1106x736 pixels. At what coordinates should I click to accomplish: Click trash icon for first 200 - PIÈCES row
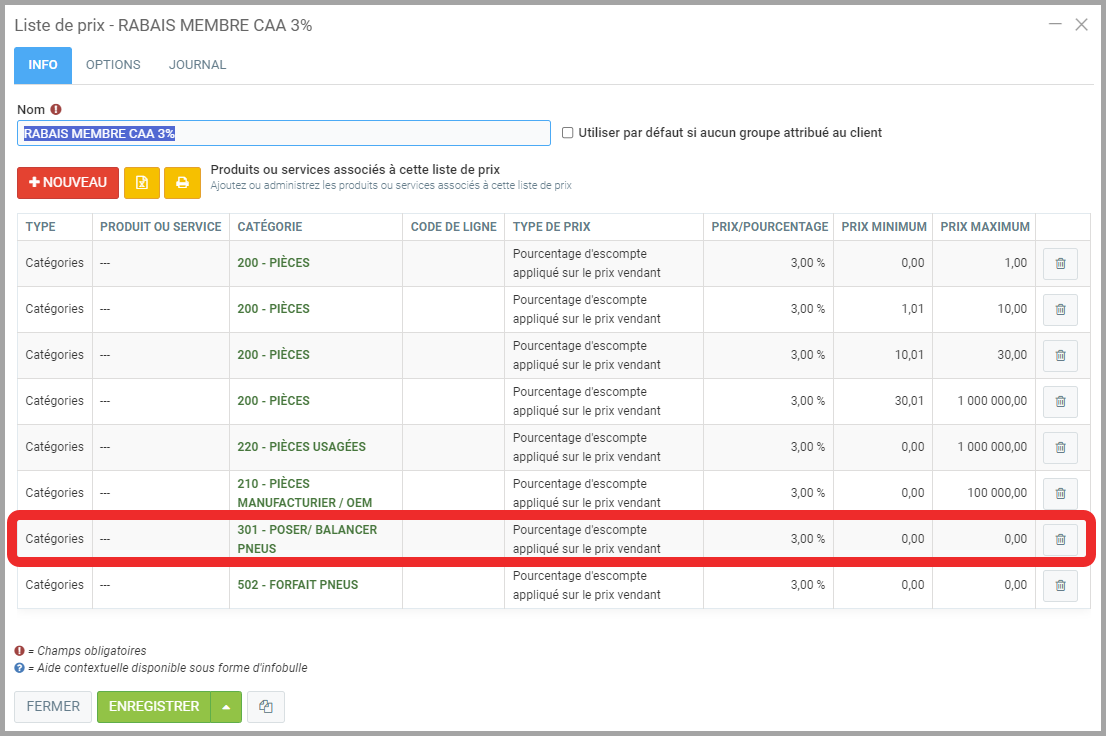pyautogui.click(x=1060, y=263)
